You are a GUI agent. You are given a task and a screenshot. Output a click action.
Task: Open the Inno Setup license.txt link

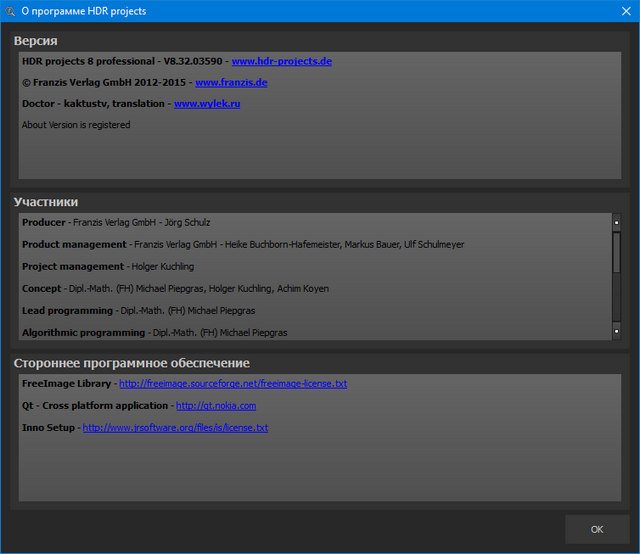[175, 428]
